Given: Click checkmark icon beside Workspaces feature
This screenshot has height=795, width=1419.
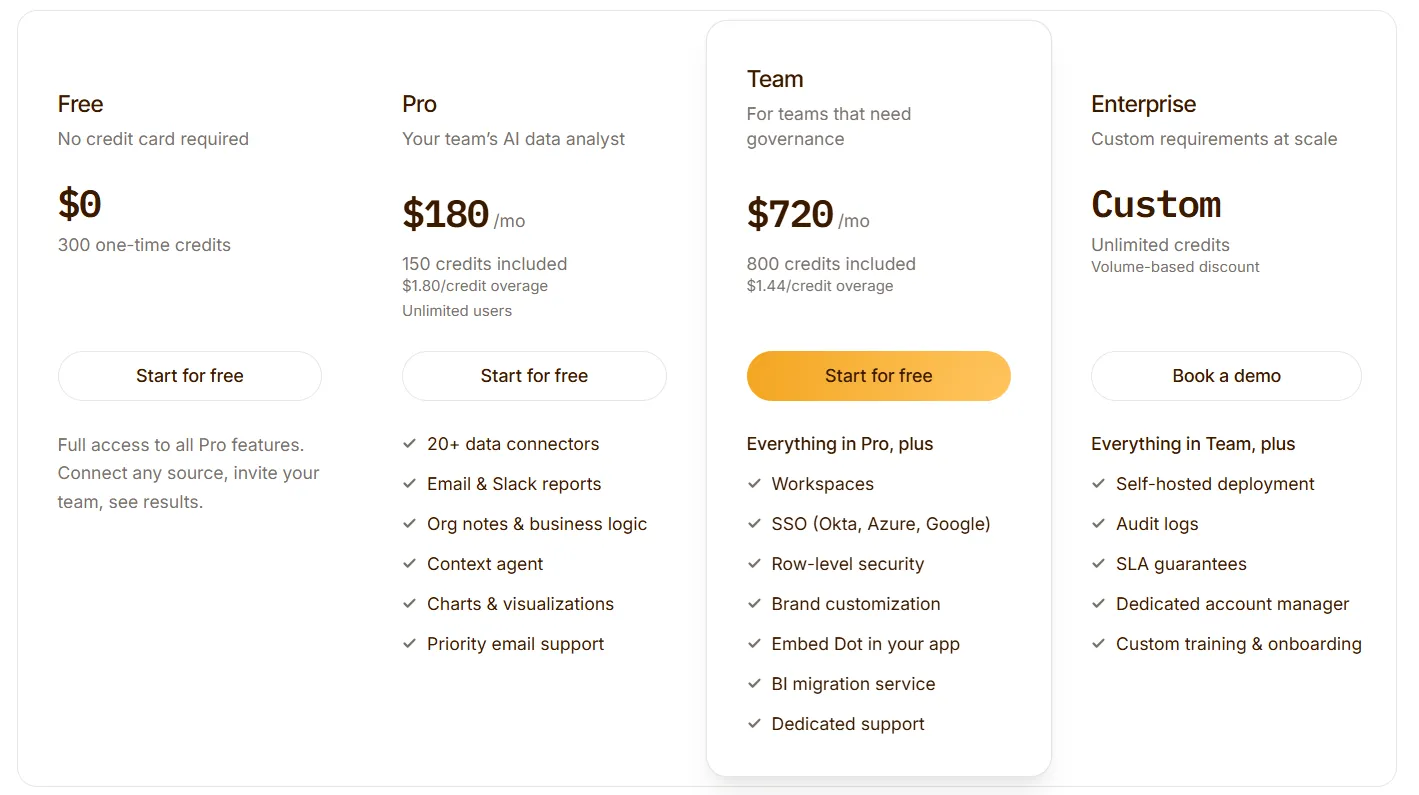Looking at the screenshot, I should click(754, 483).
